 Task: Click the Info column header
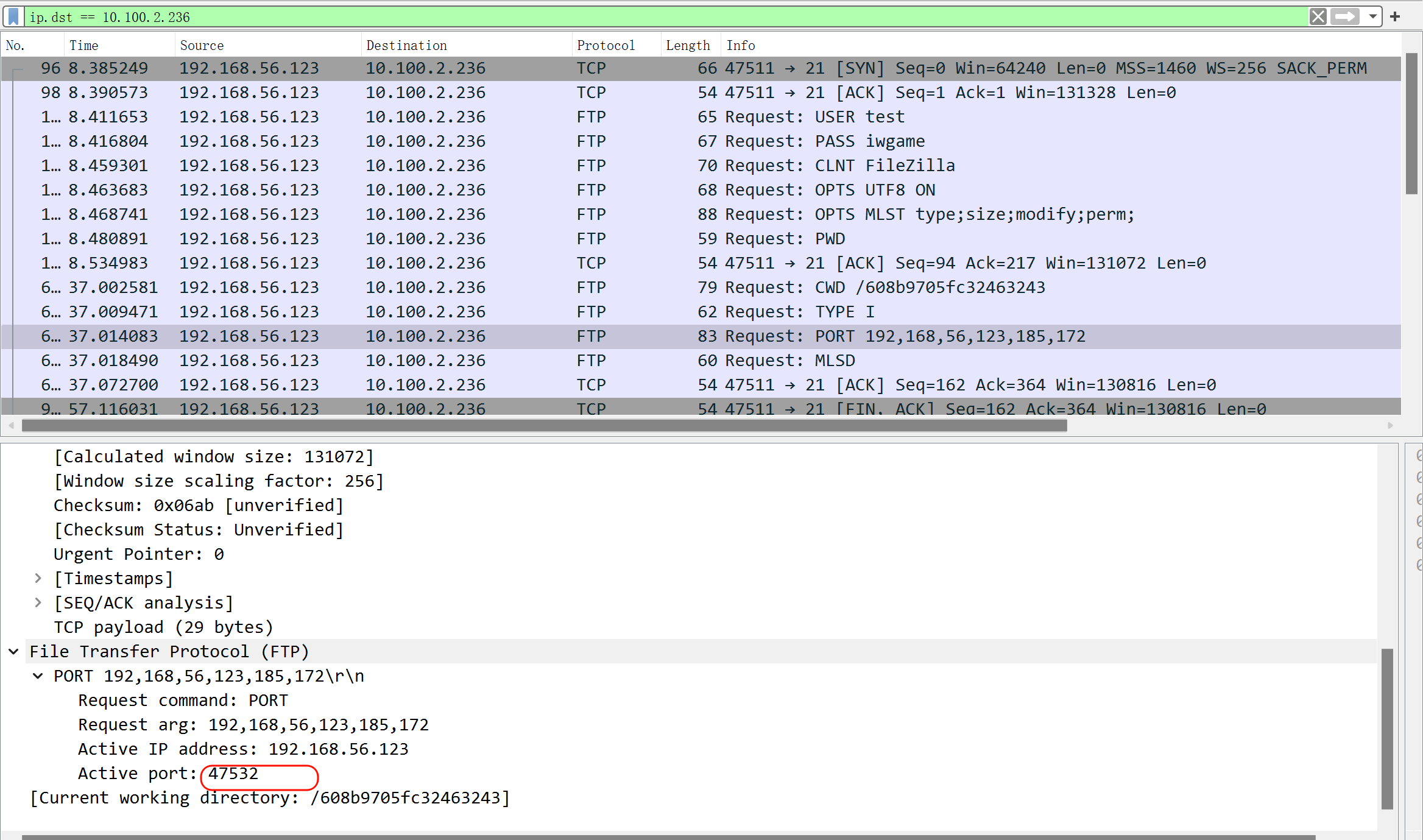740,45
